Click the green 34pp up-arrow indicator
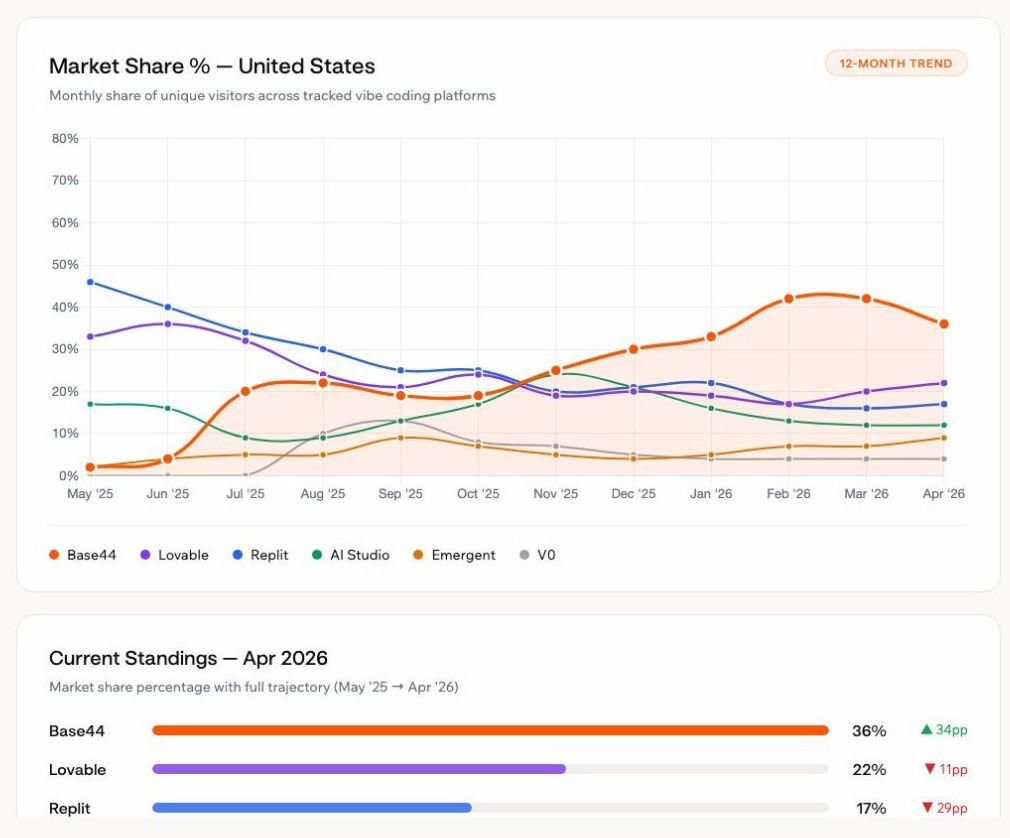The width and height of the screenshot is (1010, 838). 944,730
